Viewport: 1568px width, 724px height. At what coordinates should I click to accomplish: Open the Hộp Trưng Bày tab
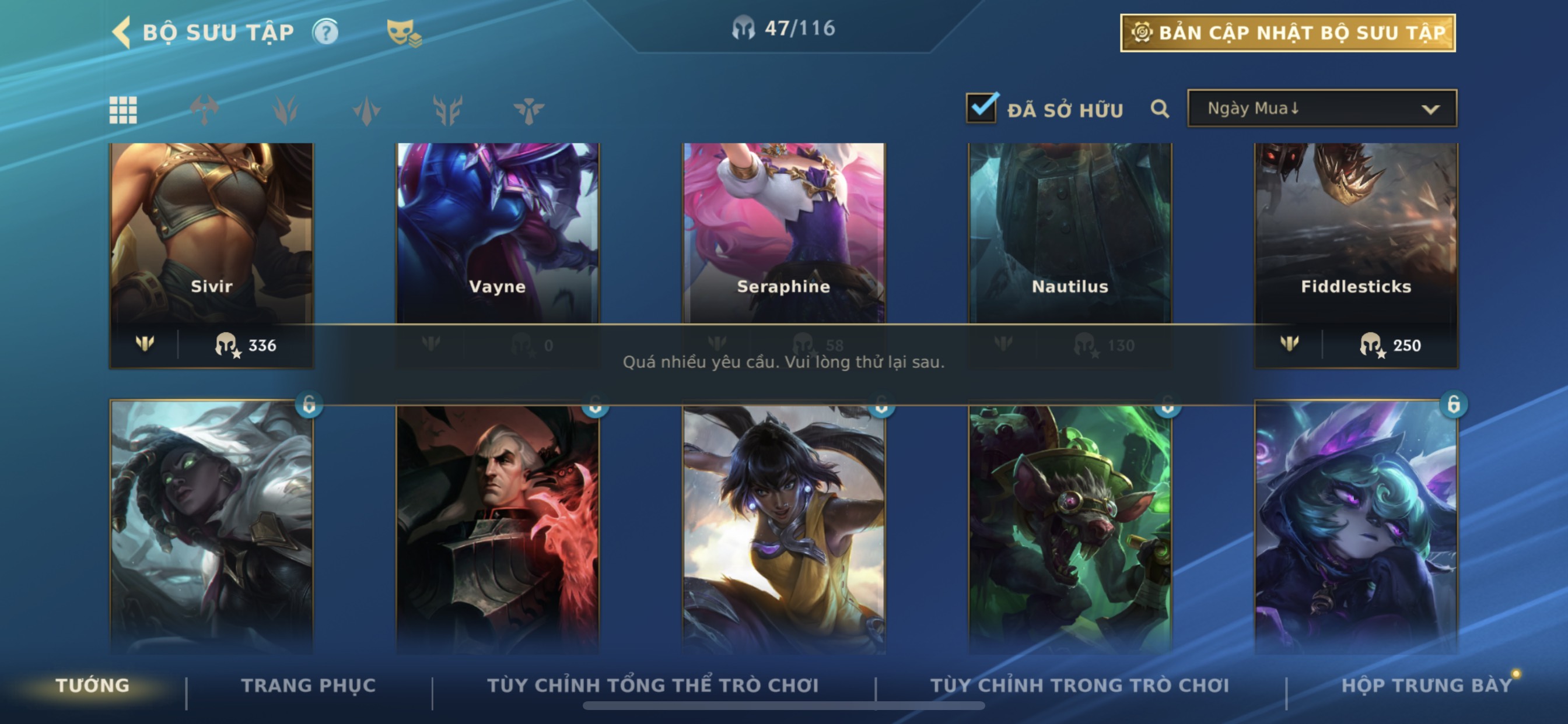click(1426, 685)
